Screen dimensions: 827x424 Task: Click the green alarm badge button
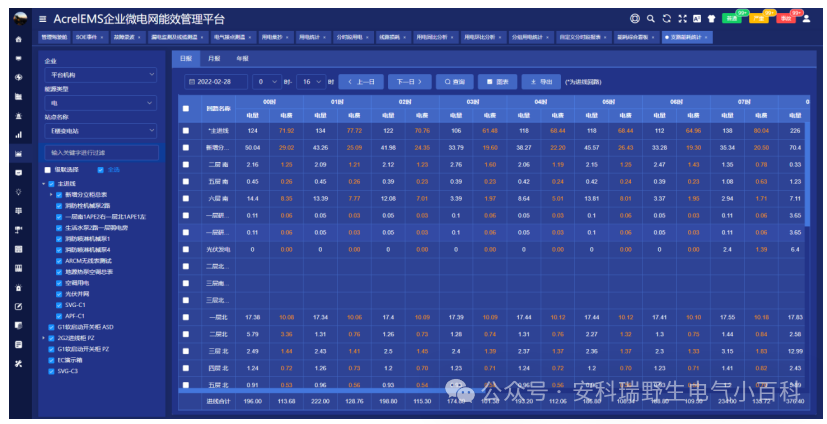(x=732, y=18)
